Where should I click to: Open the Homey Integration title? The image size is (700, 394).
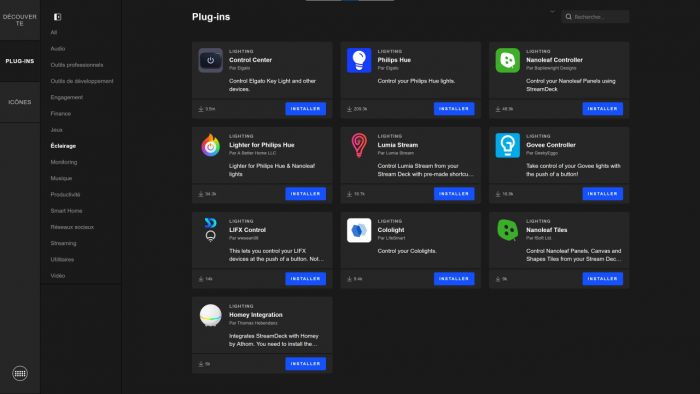click(x=256, y=315)
